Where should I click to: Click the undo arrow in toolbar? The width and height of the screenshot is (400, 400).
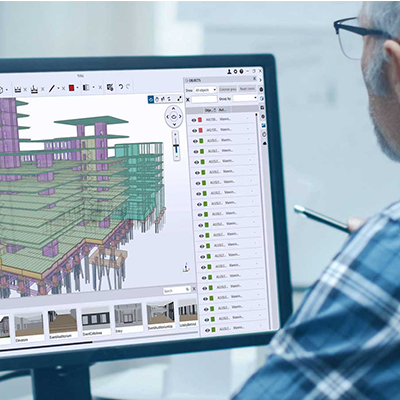click(121, 87)
